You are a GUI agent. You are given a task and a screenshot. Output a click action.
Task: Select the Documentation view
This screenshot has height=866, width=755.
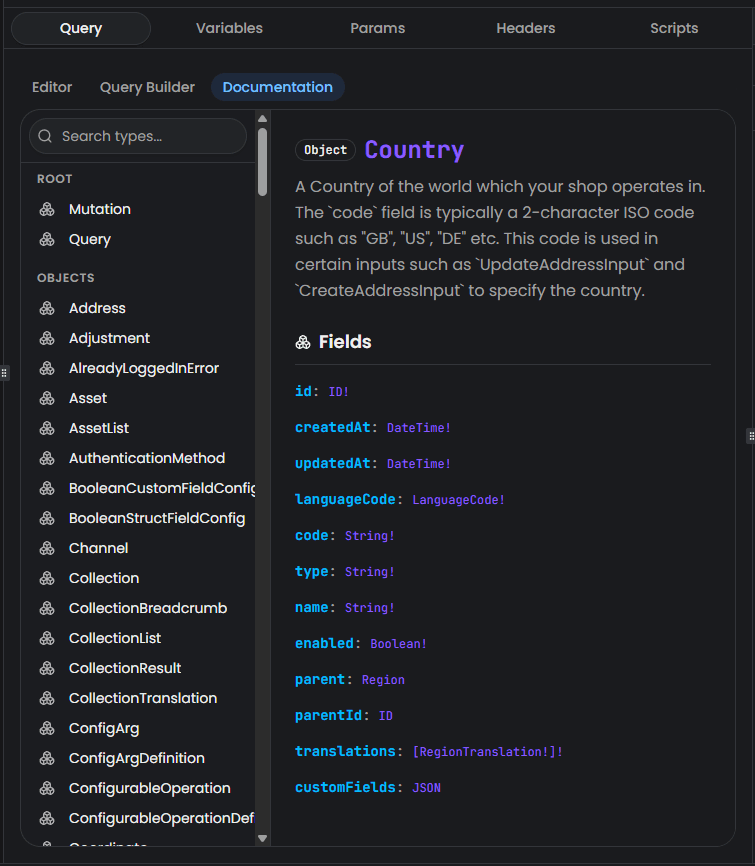278,87
